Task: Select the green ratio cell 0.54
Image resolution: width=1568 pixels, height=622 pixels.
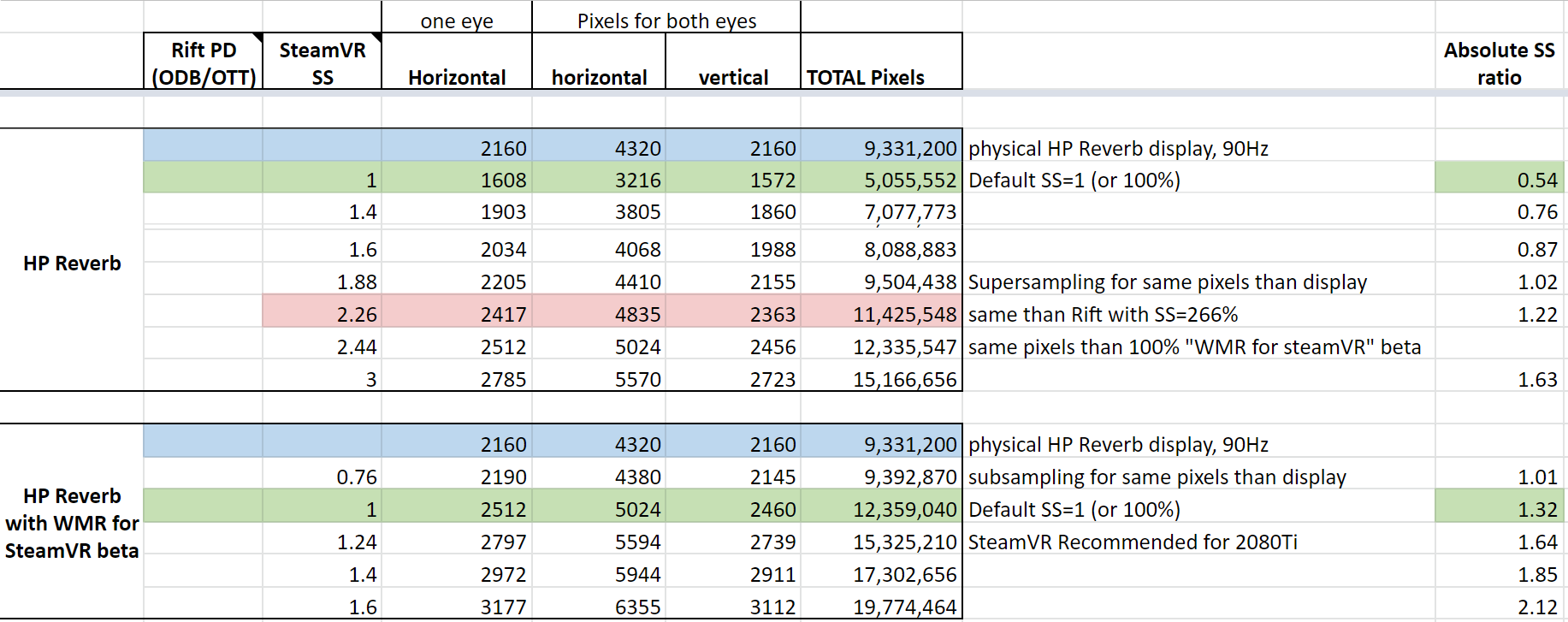Action: pos(1499,177)
